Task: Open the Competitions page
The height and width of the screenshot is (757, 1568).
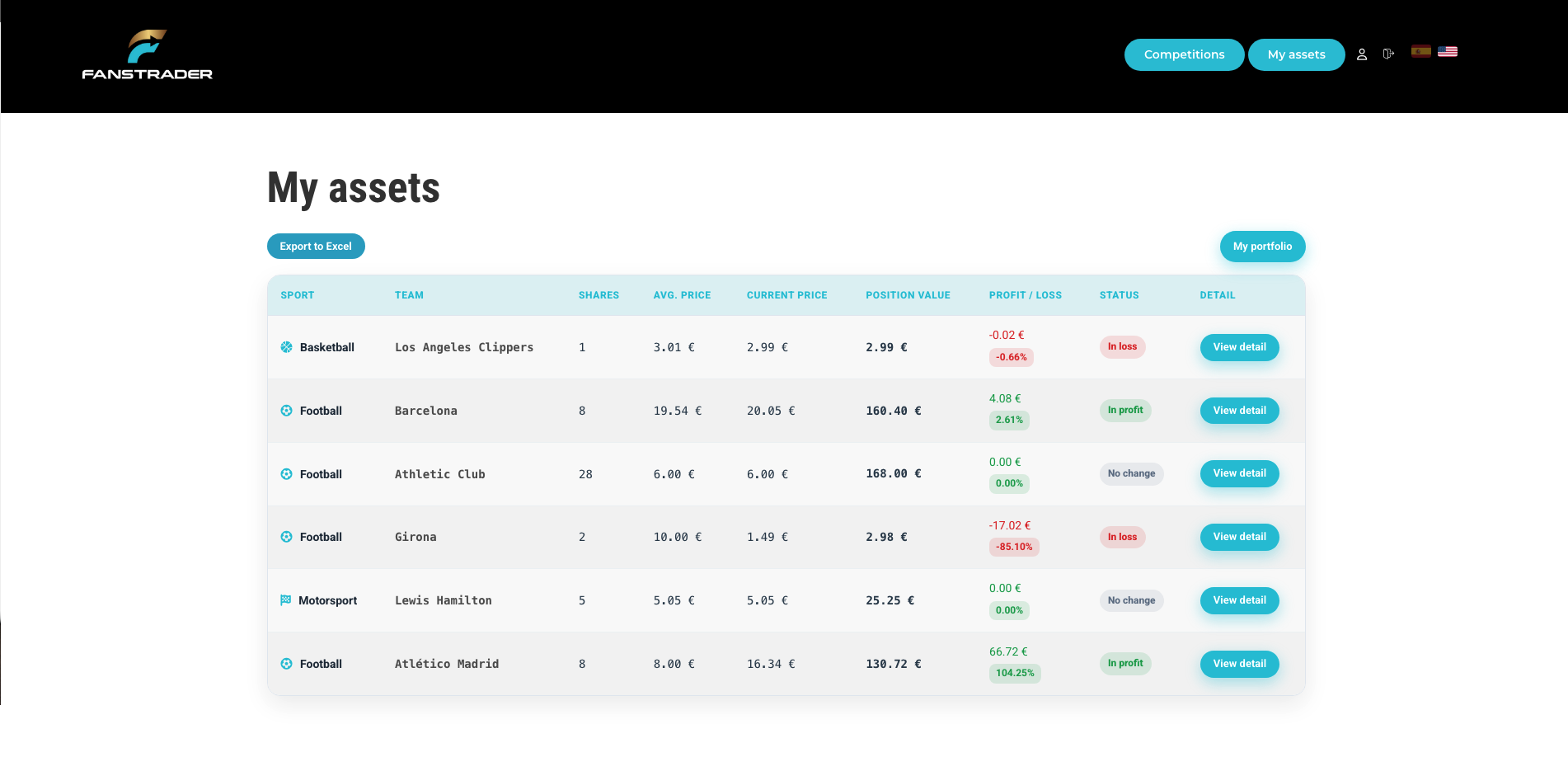Action: tap(1184, 54)
